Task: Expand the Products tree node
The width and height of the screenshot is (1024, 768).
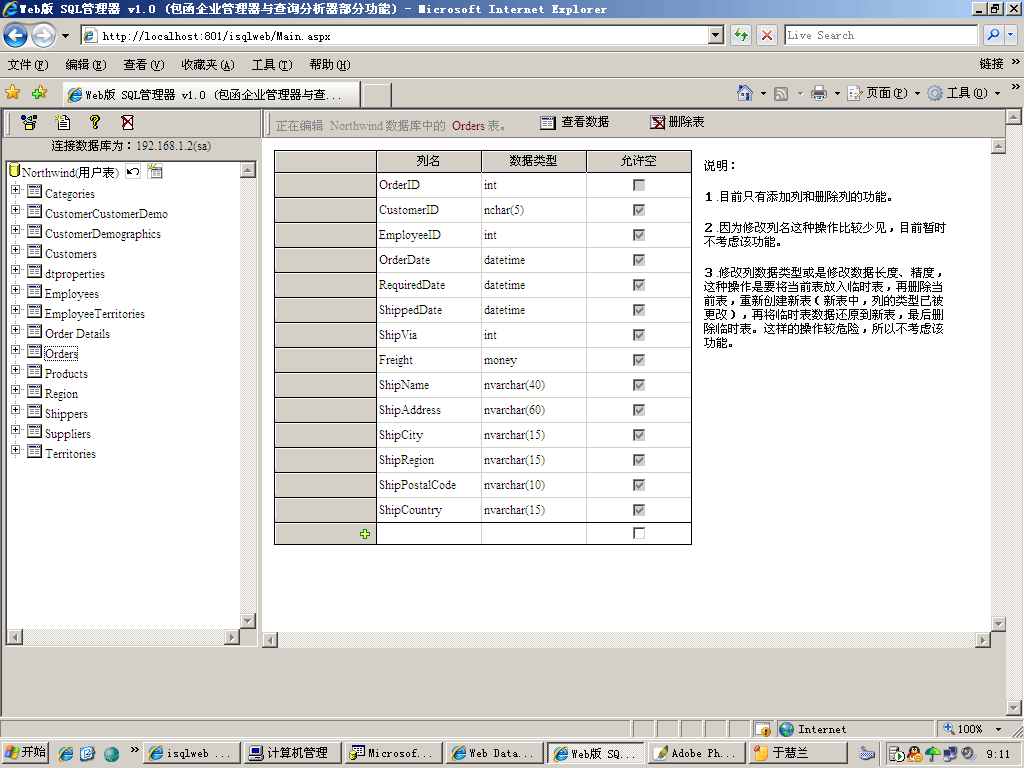Action: 16,370
